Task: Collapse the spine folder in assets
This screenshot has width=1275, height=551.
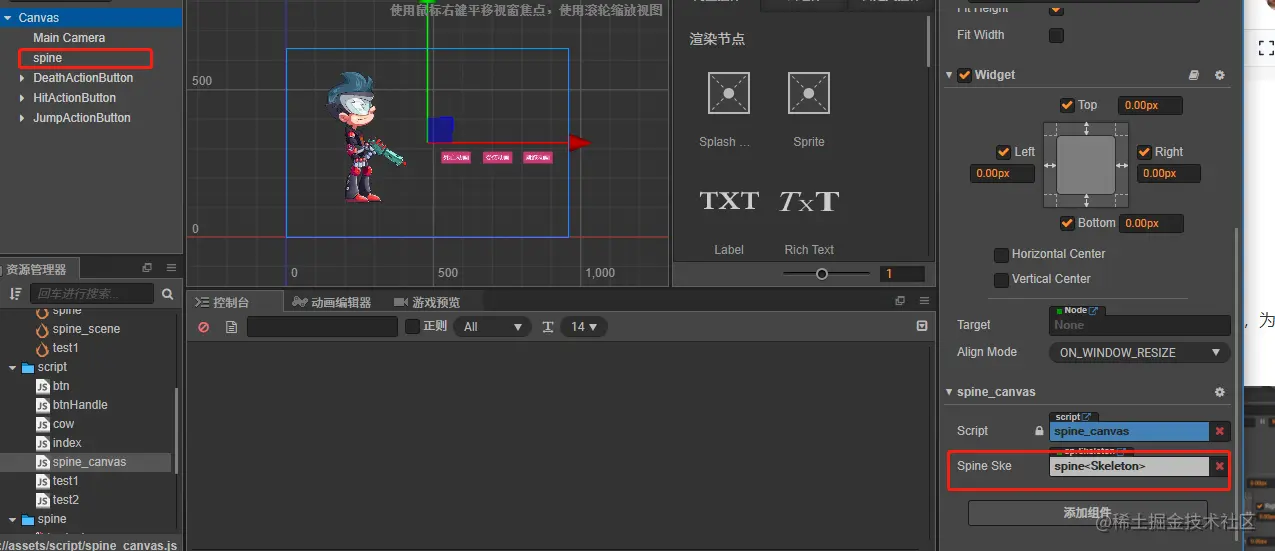Action: 13,520
